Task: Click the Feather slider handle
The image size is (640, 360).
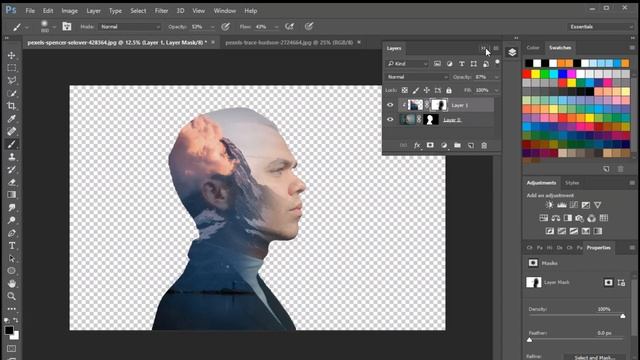Action: (x=529, y=340)
